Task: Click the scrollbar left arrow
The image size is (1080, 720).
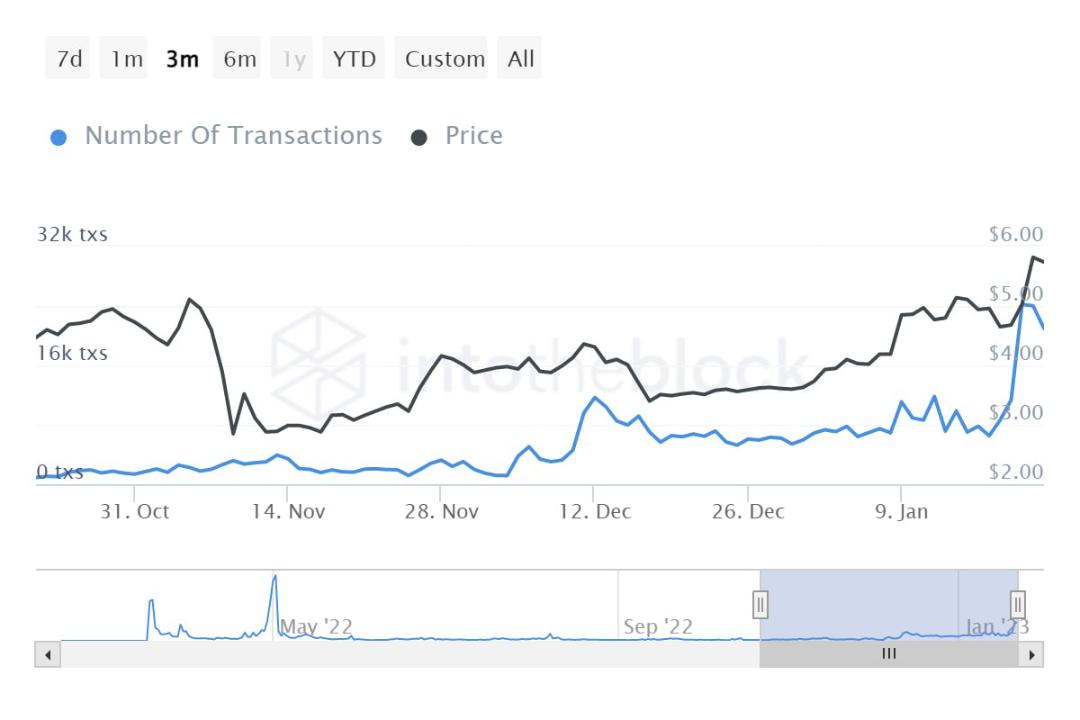Action: click(x=45, y=655)
